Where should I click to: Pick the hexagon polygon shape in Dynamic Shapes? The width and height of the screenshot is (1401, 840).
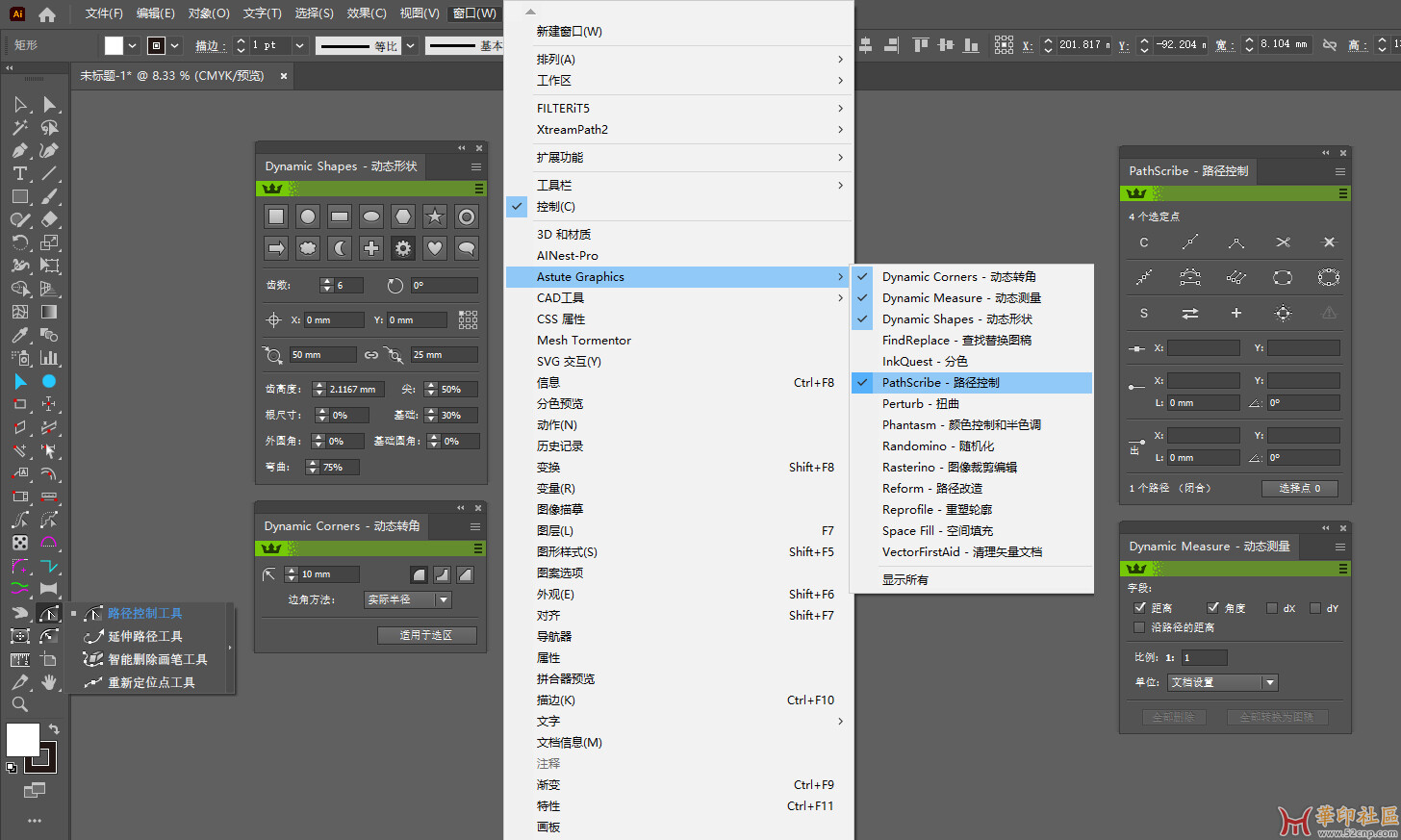(403, 216)
